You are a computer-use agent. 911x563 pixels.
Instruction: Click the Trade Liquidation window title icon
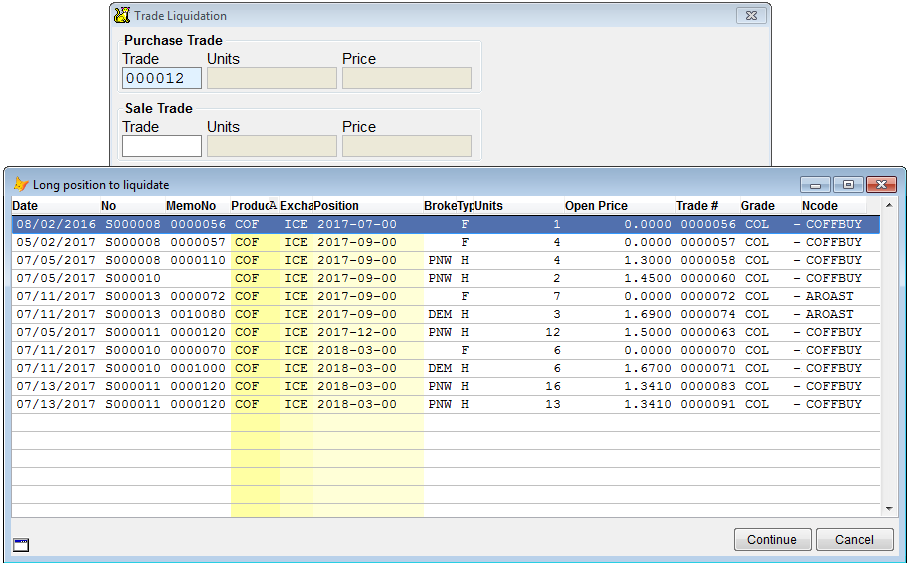click(x=122, y=15)
